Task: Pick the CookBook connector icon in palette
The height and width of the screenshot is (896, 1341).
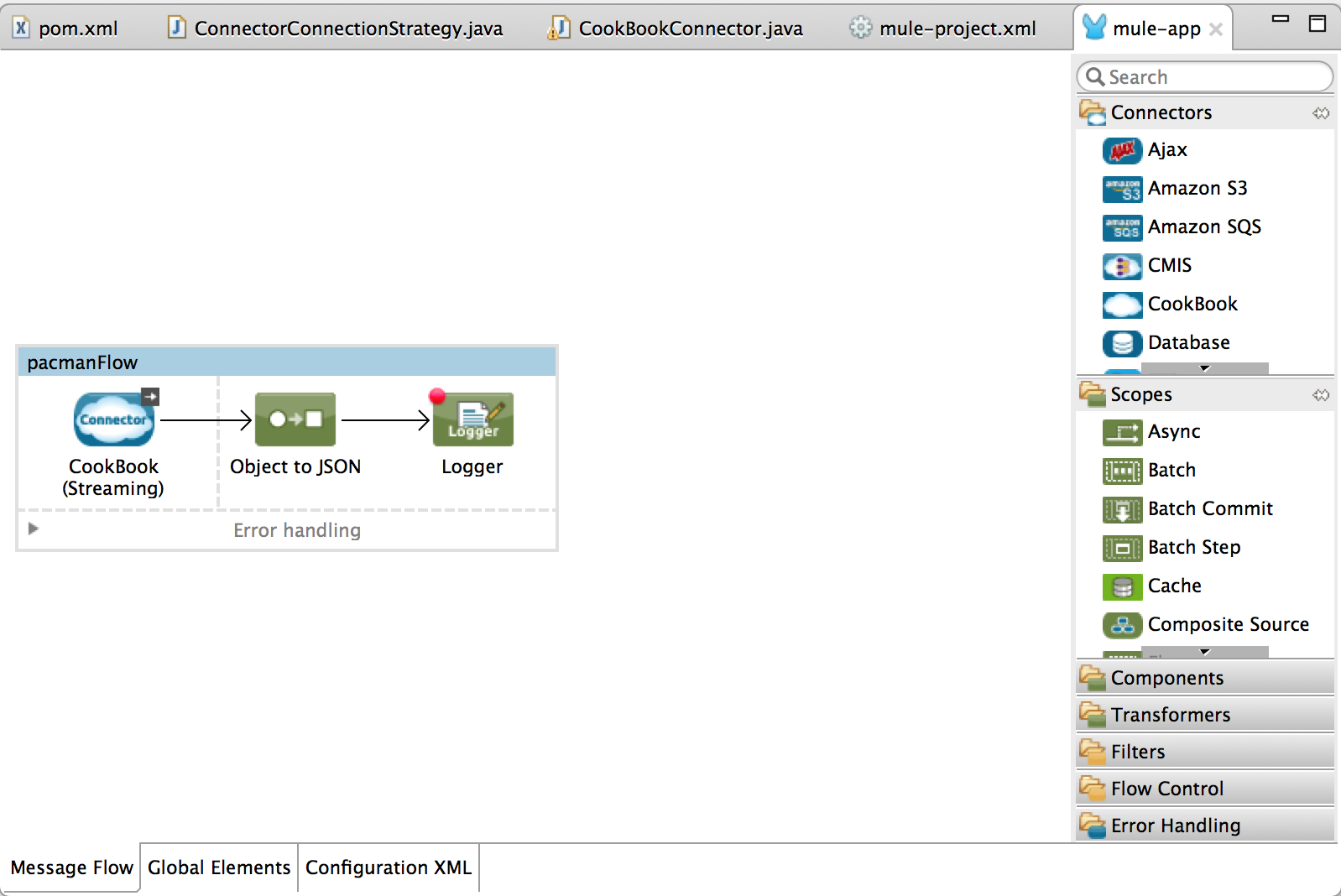Action: pyautogui.click(x=1122, y=305)
